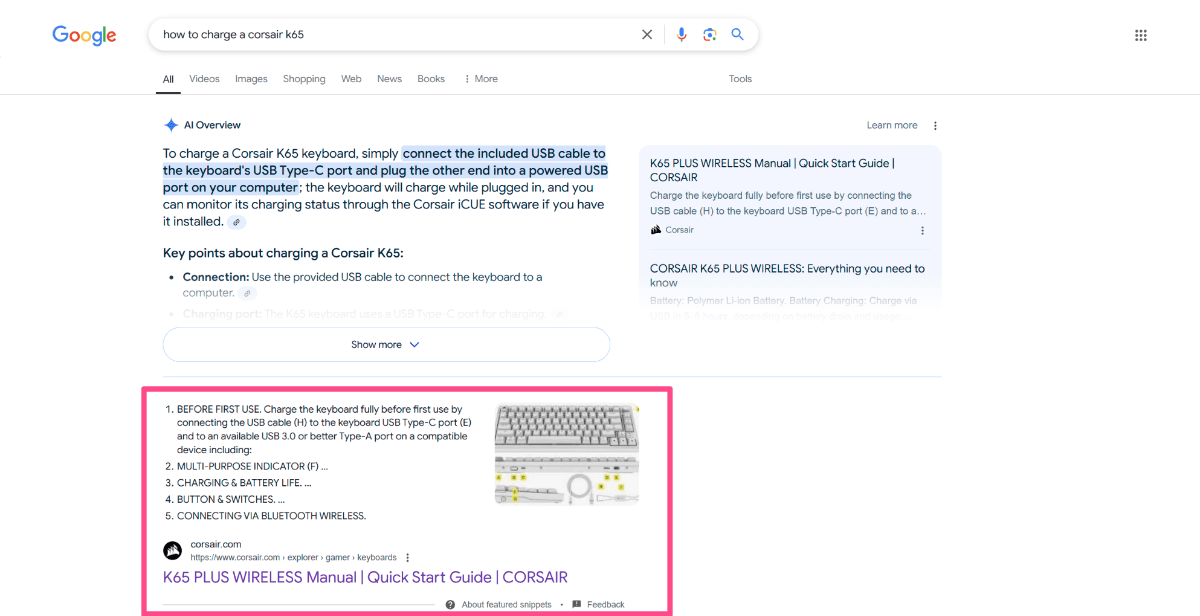Open 'K65 PLUS WIRELESS Manual' source card title
Image resolution: width=1200 pixels, height=616 pixels.
[x=772, y=170]
